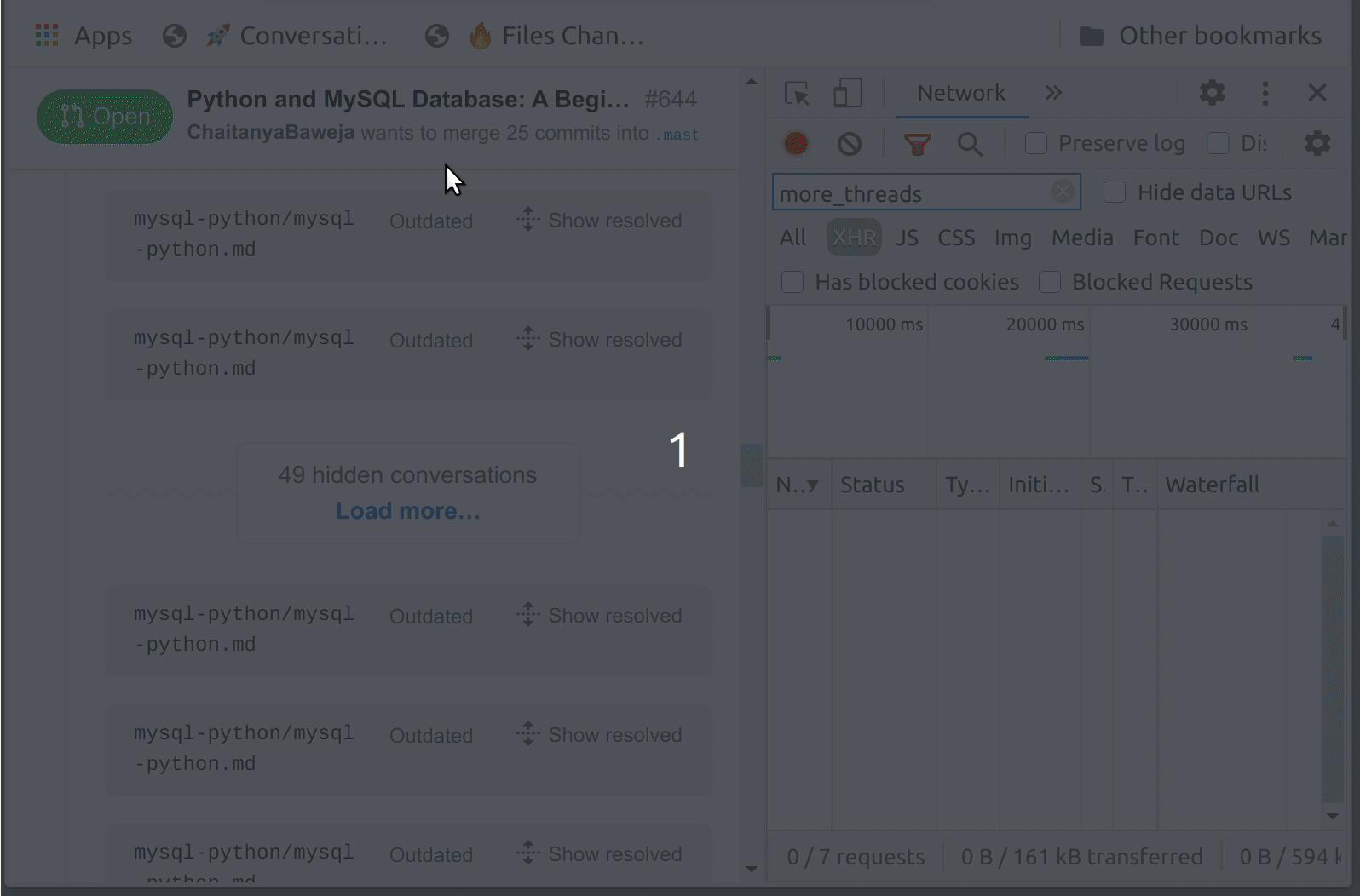Select the Media request type filter

(1082, 238)
